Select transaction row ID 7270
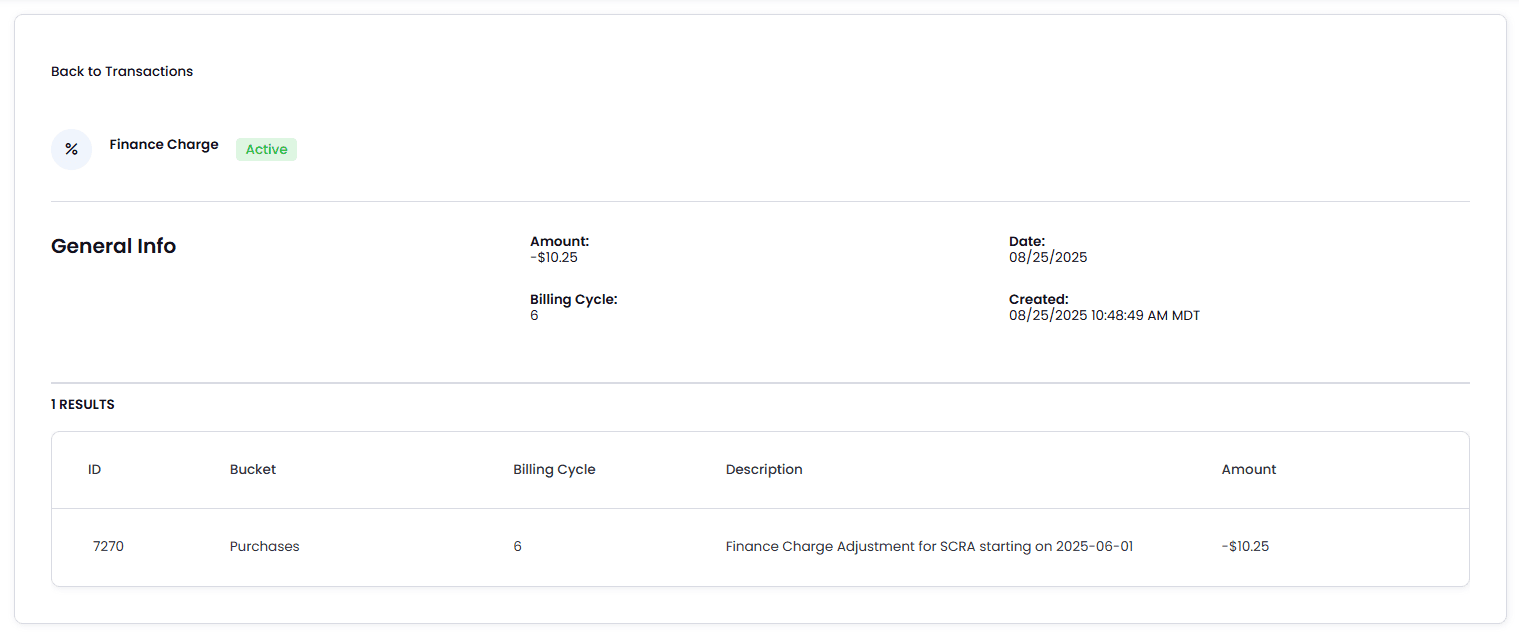 (108, 547)
